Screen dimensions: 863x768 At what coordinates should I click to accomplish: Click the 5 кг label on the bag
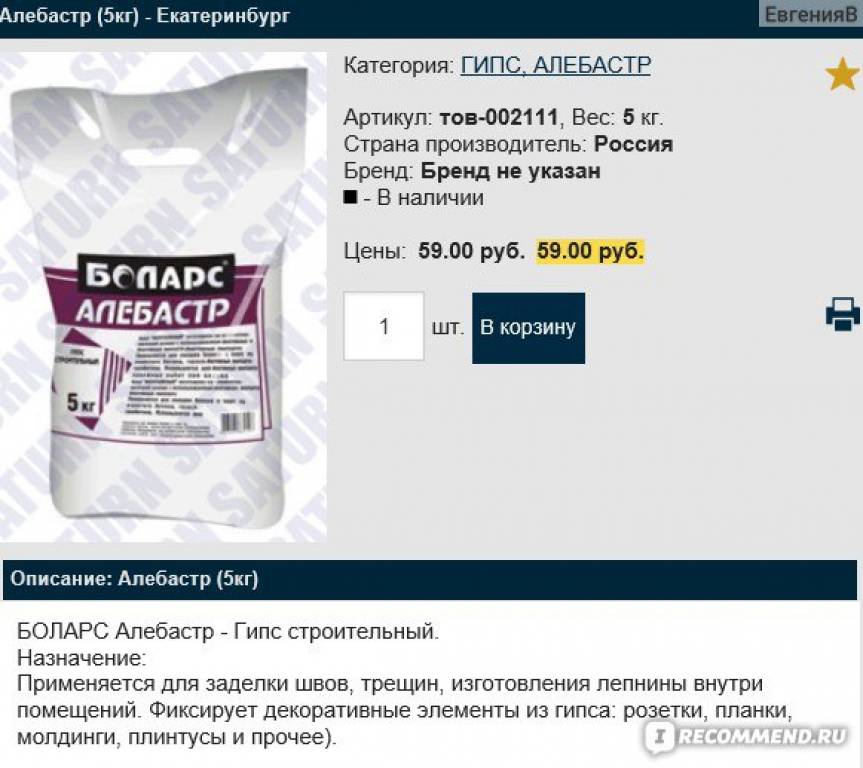[81, 404]
